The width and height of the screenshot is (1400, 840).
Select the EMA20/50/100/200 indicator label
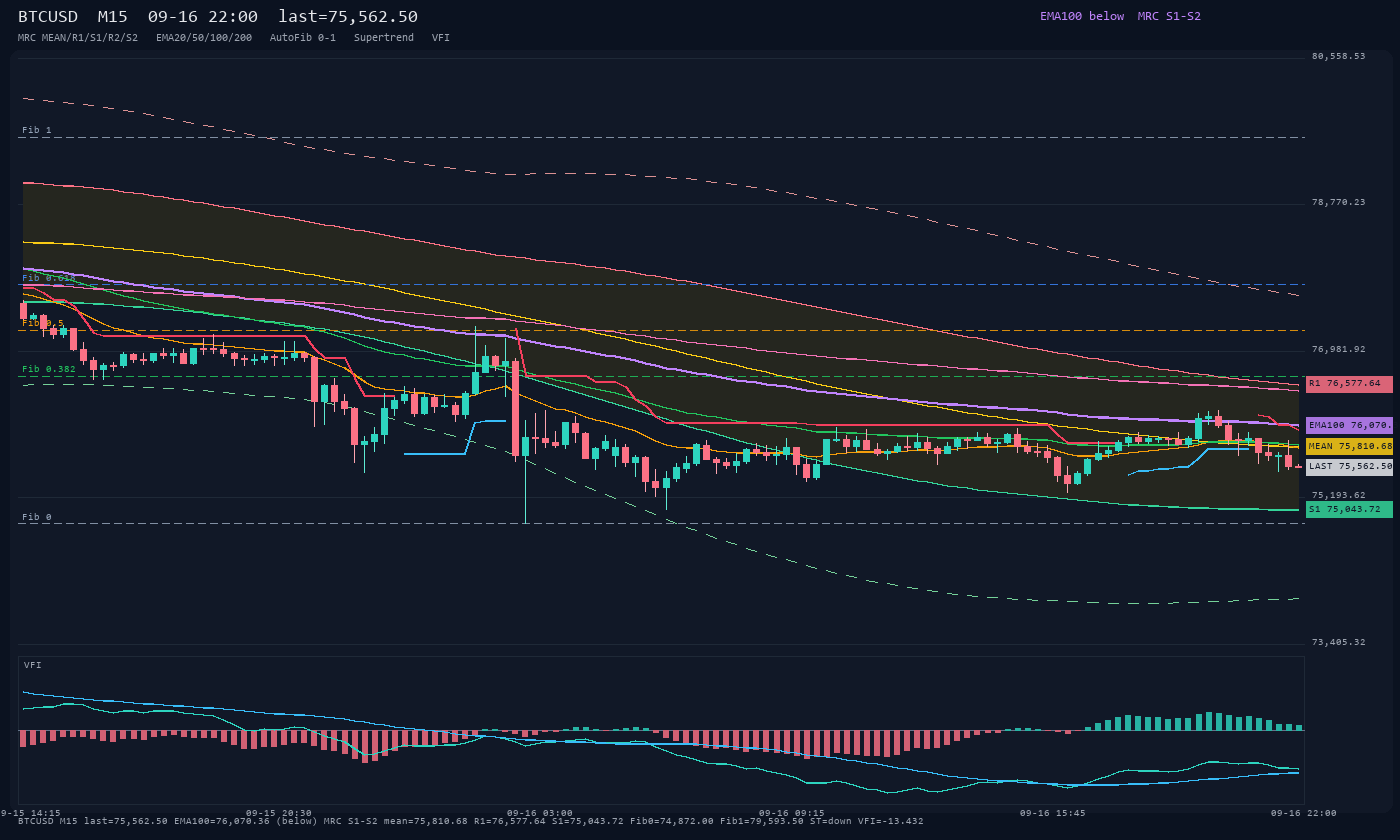click(204, 38)
